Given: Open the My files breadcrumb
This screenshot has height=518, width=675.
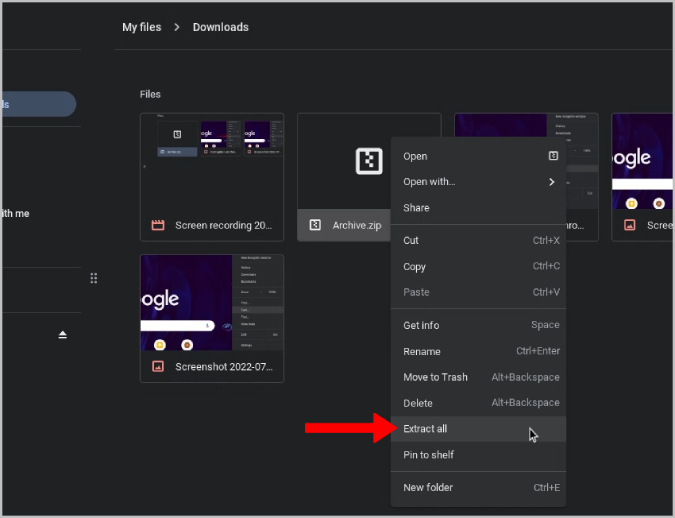Looking at the screenshot, I should point(142,27).
